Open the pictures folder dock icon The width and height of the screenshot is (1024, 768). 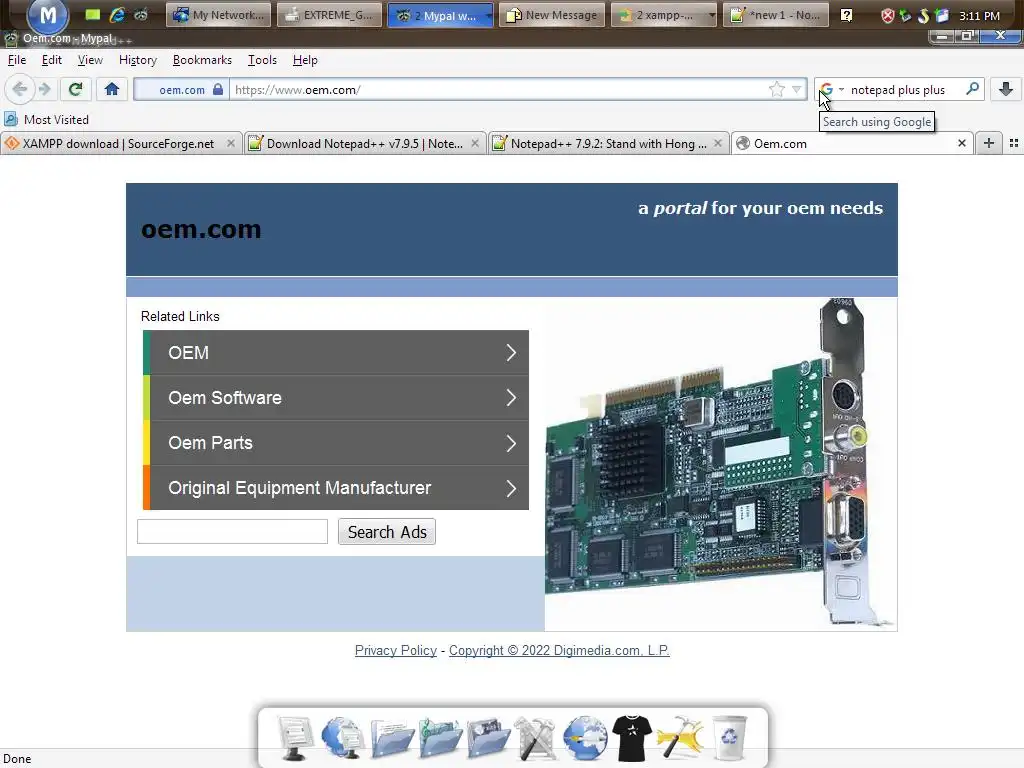click(x=488, y=738)
